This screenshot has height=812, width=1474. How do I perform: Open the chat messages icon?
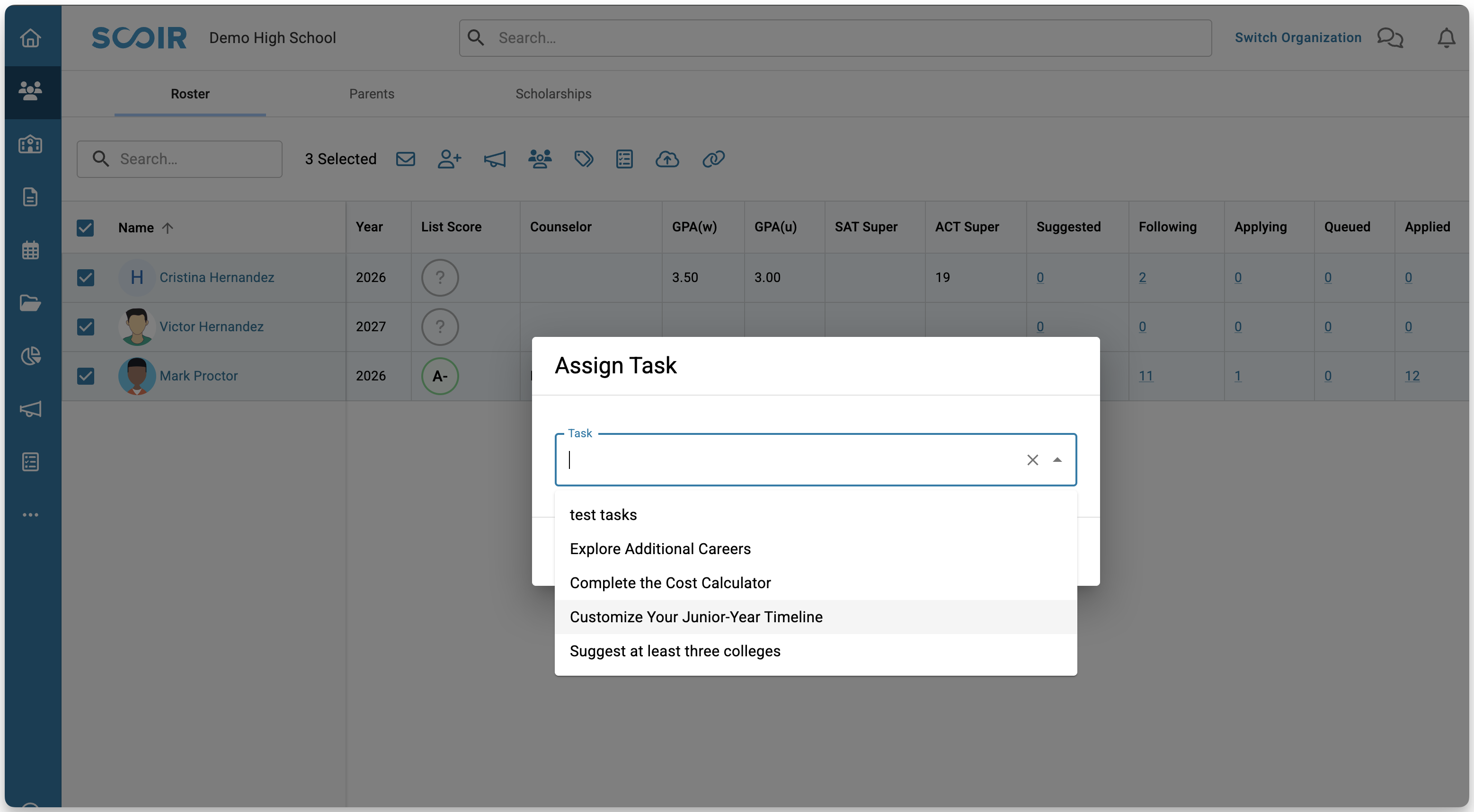(x=1390, y=38)
